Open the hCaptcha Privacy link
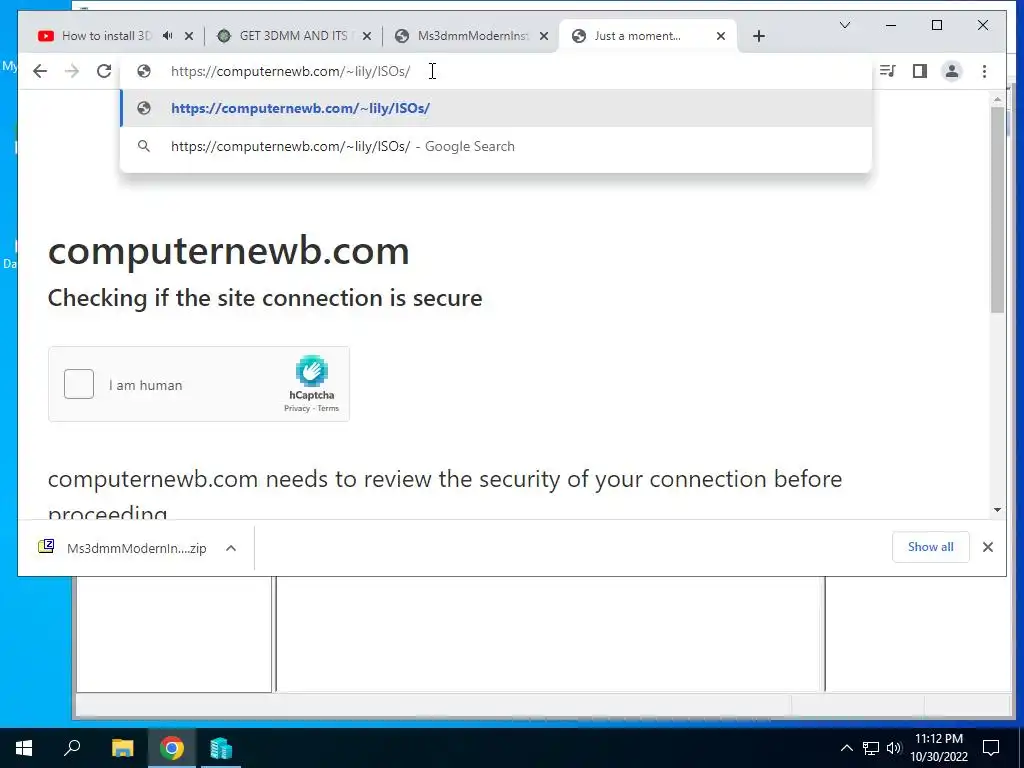This screenshot has width=1024, height=768. [x=296, y=408]
